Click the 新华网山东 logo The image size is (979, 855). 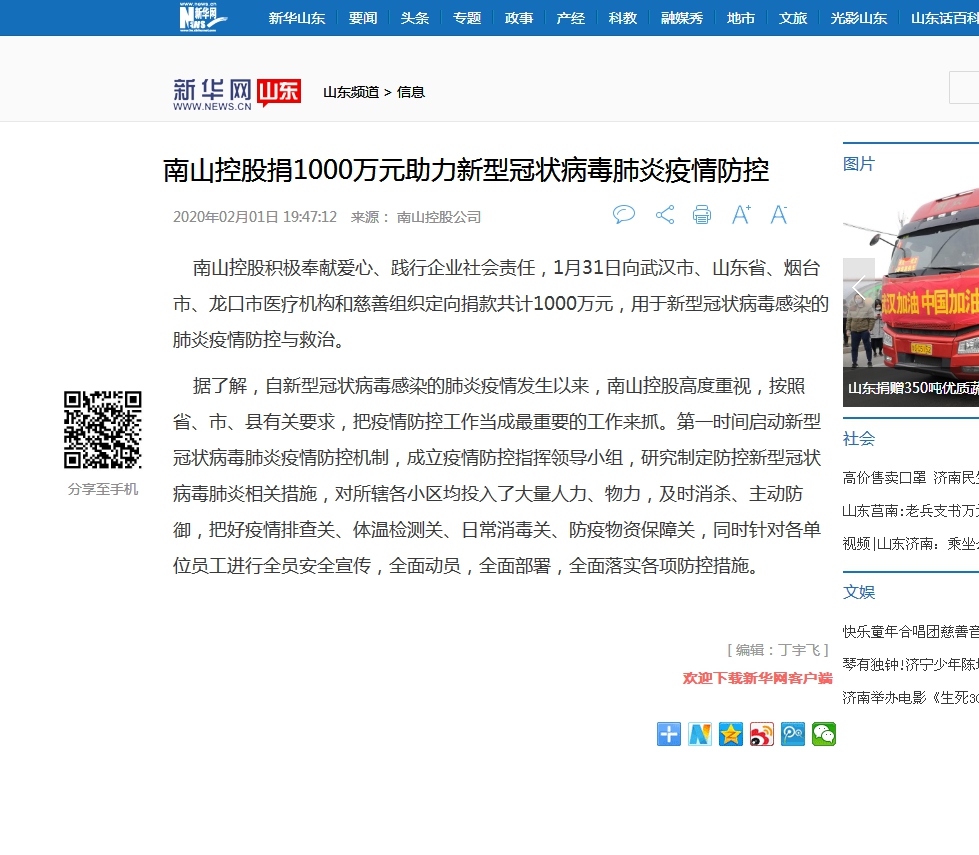[237, 93]
